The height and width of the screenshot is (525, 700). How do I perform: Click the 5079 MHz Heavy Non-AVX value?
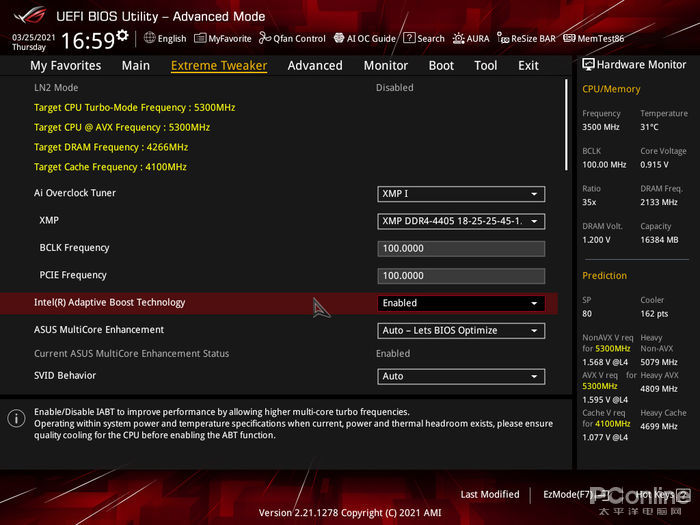pos(659,362)
